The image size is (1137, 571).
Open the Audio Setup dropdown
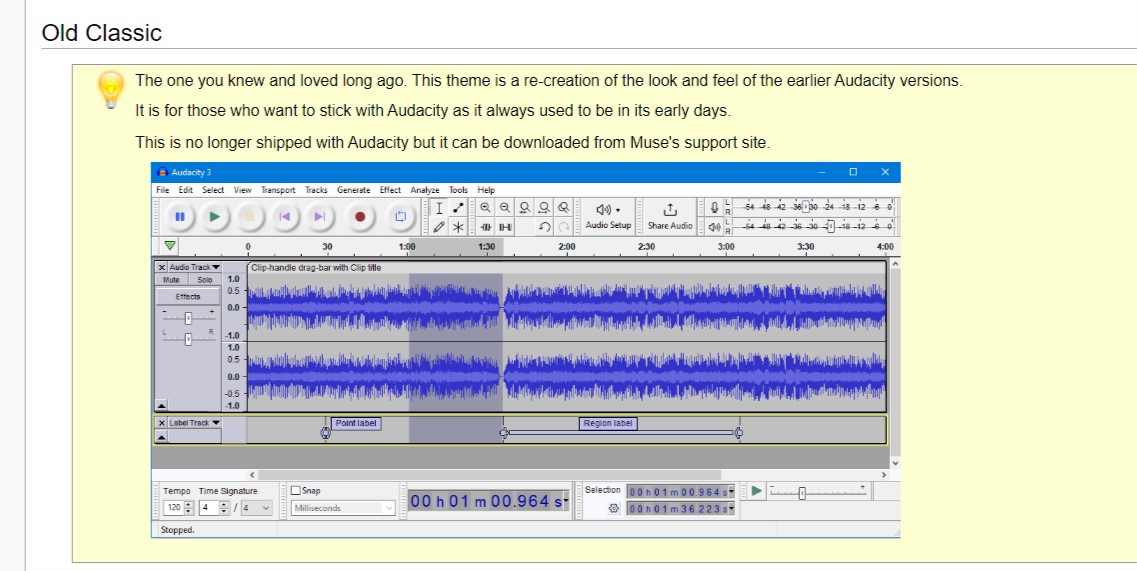pos(608,216)
